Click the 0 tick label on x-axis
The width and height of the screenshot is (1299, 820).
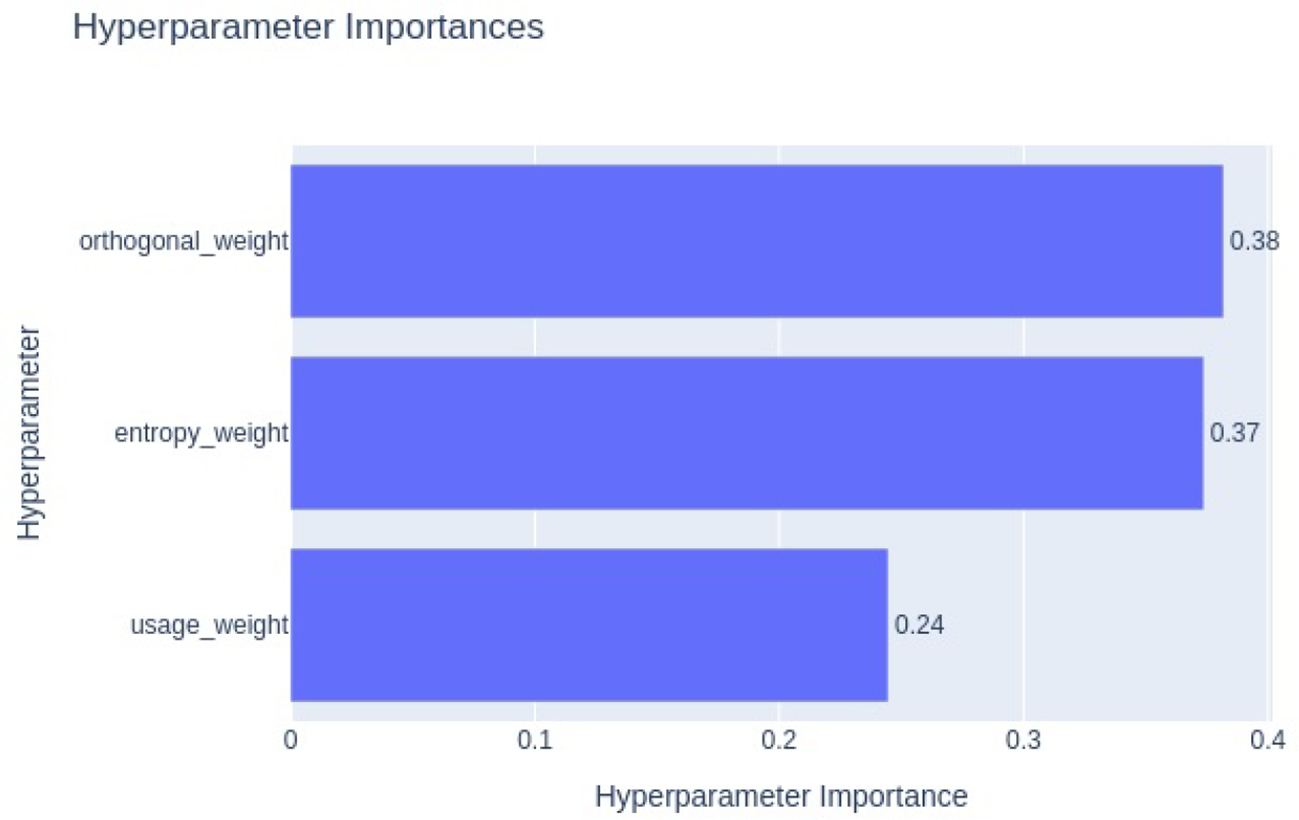point(291,742)
